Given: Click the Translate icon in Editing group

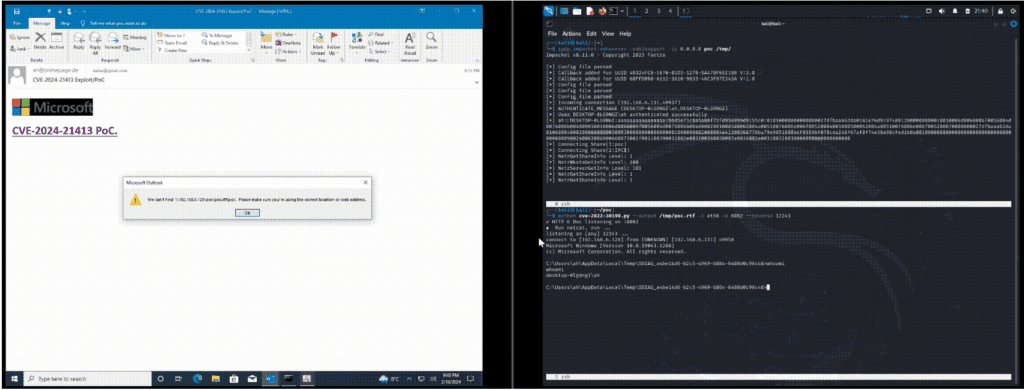Looking at the screenshot, I should 357,41.
